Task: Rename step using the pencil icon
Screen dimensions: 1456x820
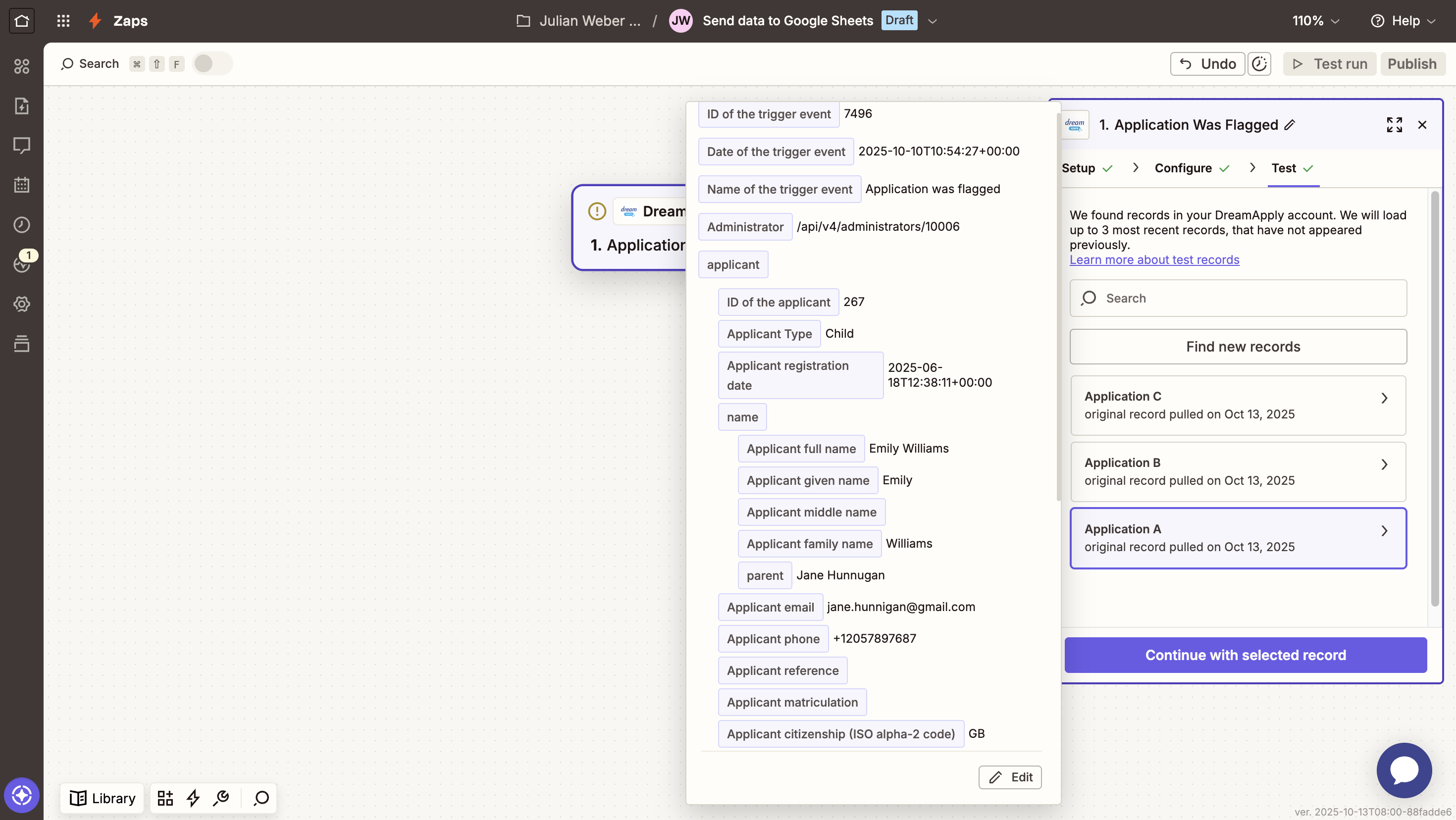Action: click(x=1290, y=125)
